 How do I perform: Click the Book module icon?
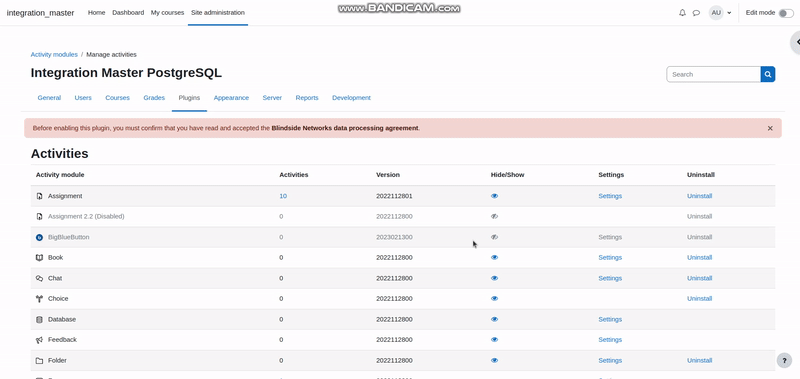pyautogui.click(x=39, y=258)
